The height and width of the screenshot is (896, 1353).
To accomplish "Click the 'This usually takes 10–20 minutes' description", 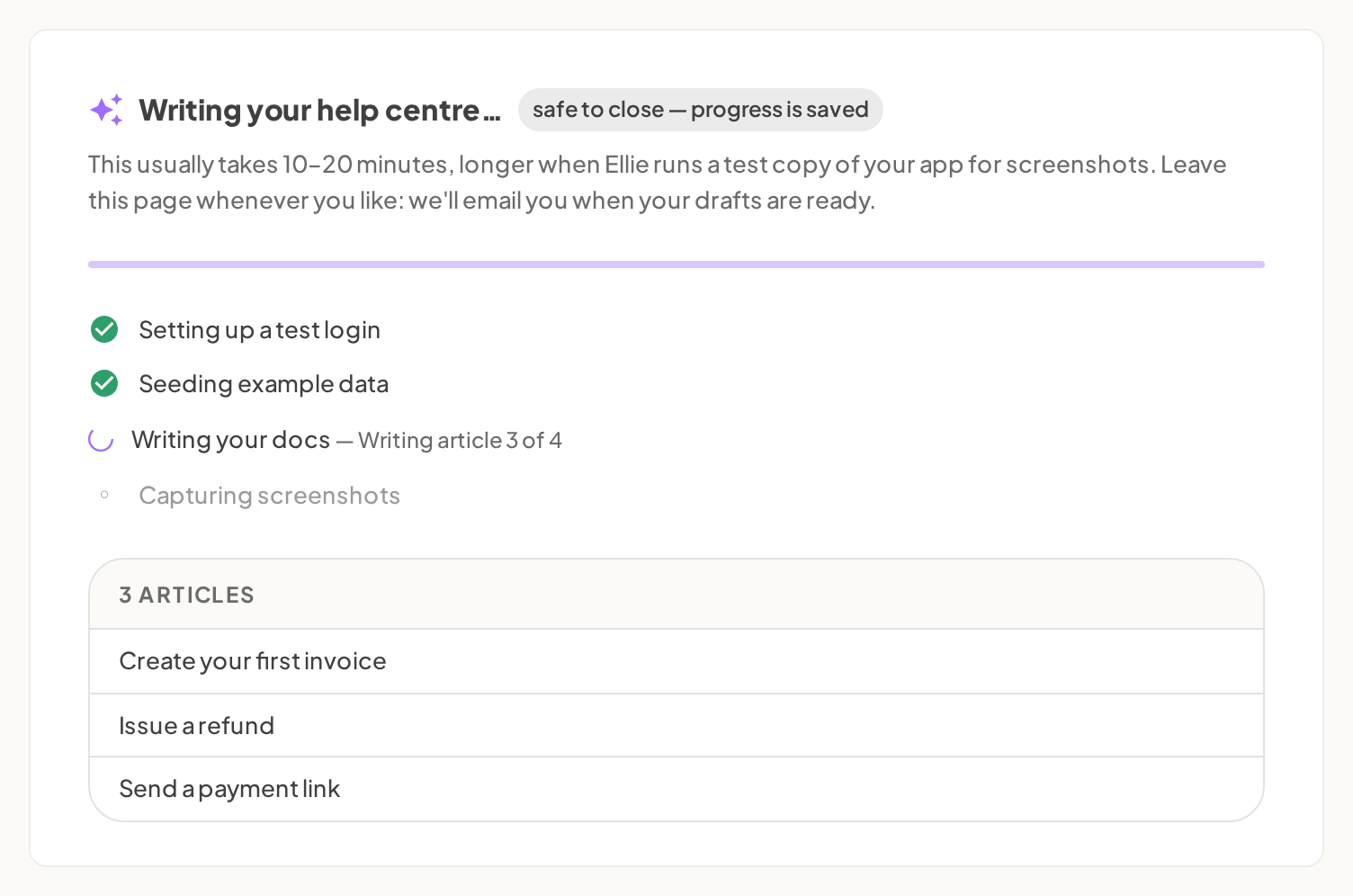I will 658,183.
